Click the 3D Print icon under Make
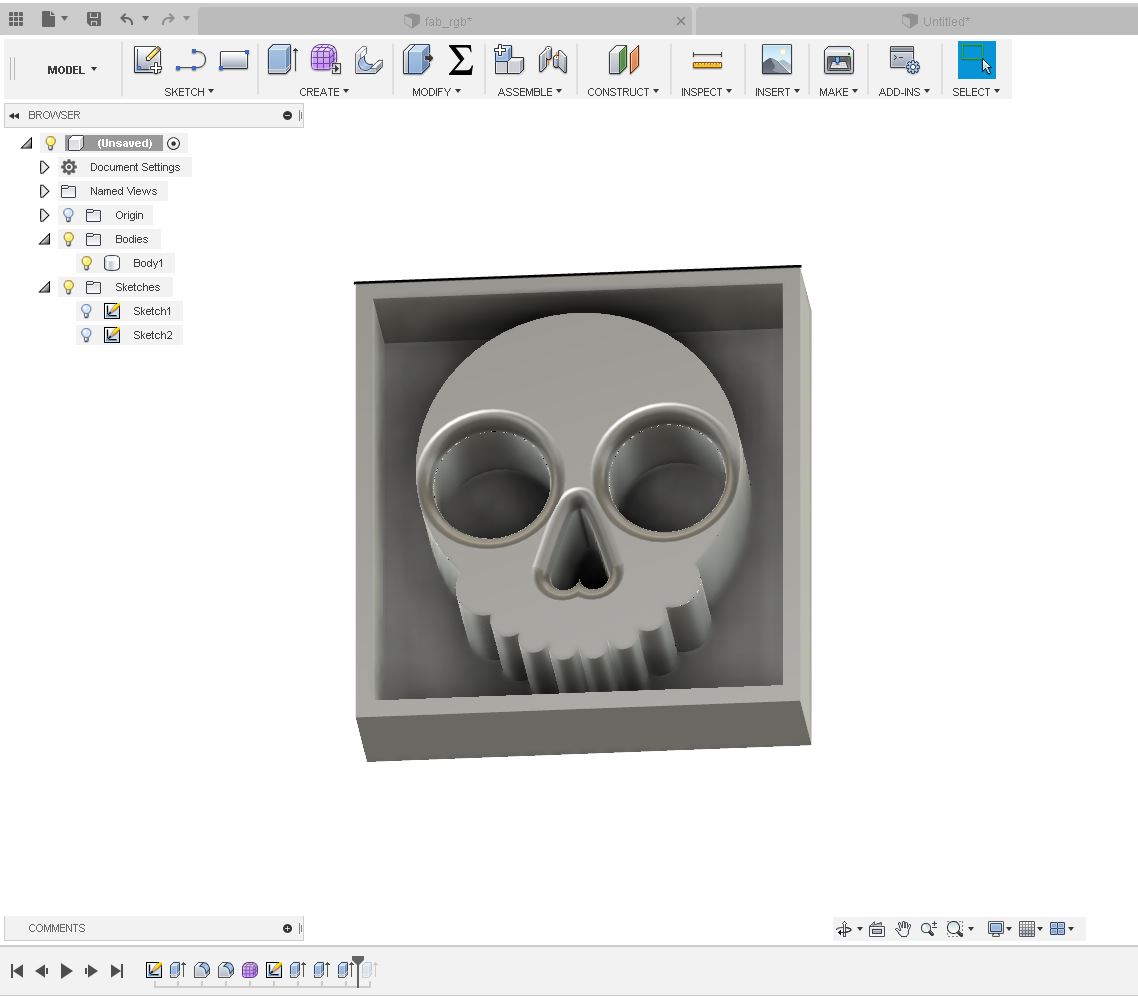 838,61
